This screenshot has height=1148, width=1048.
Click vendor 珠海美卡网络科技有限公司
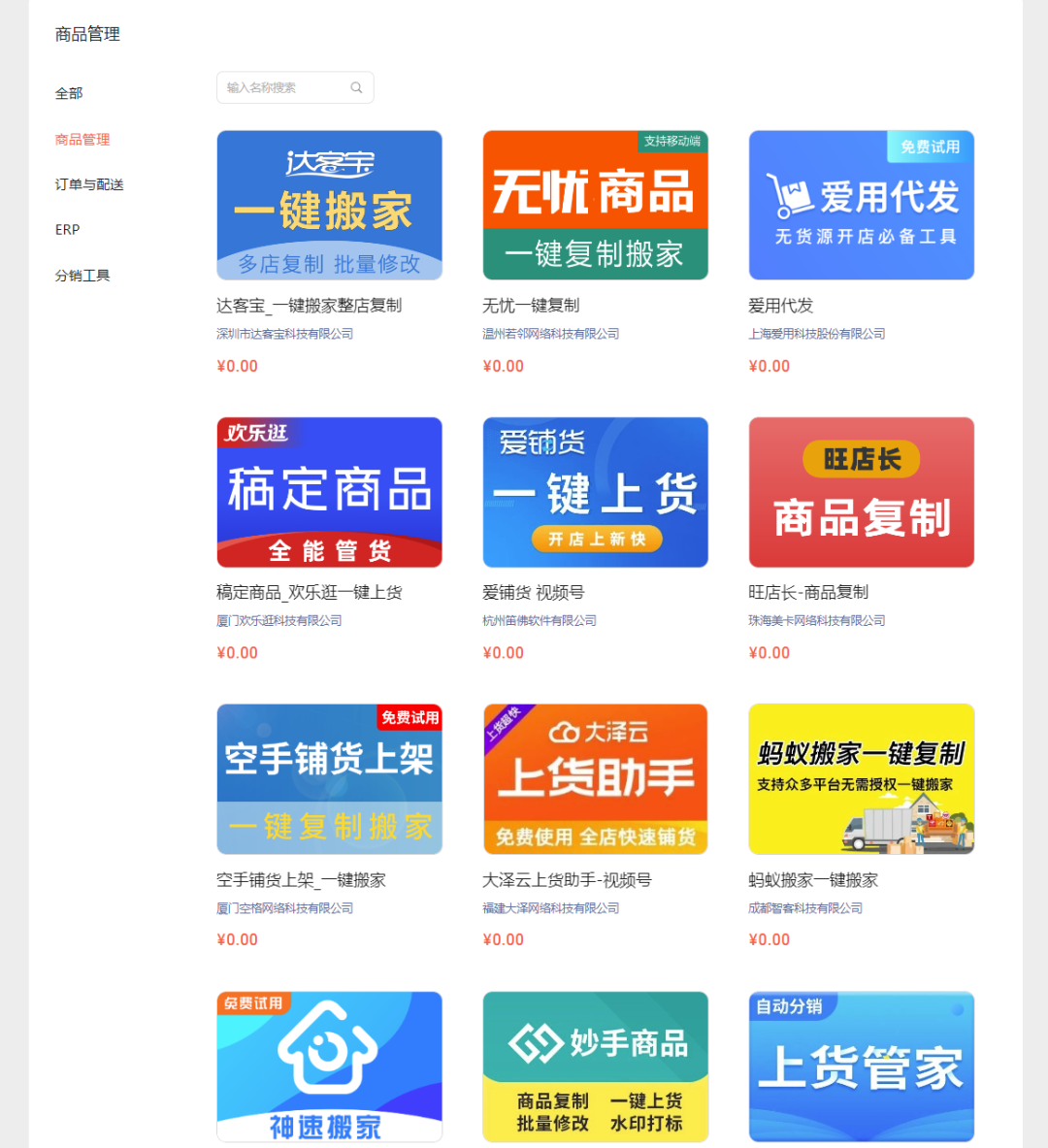point(817,621)
